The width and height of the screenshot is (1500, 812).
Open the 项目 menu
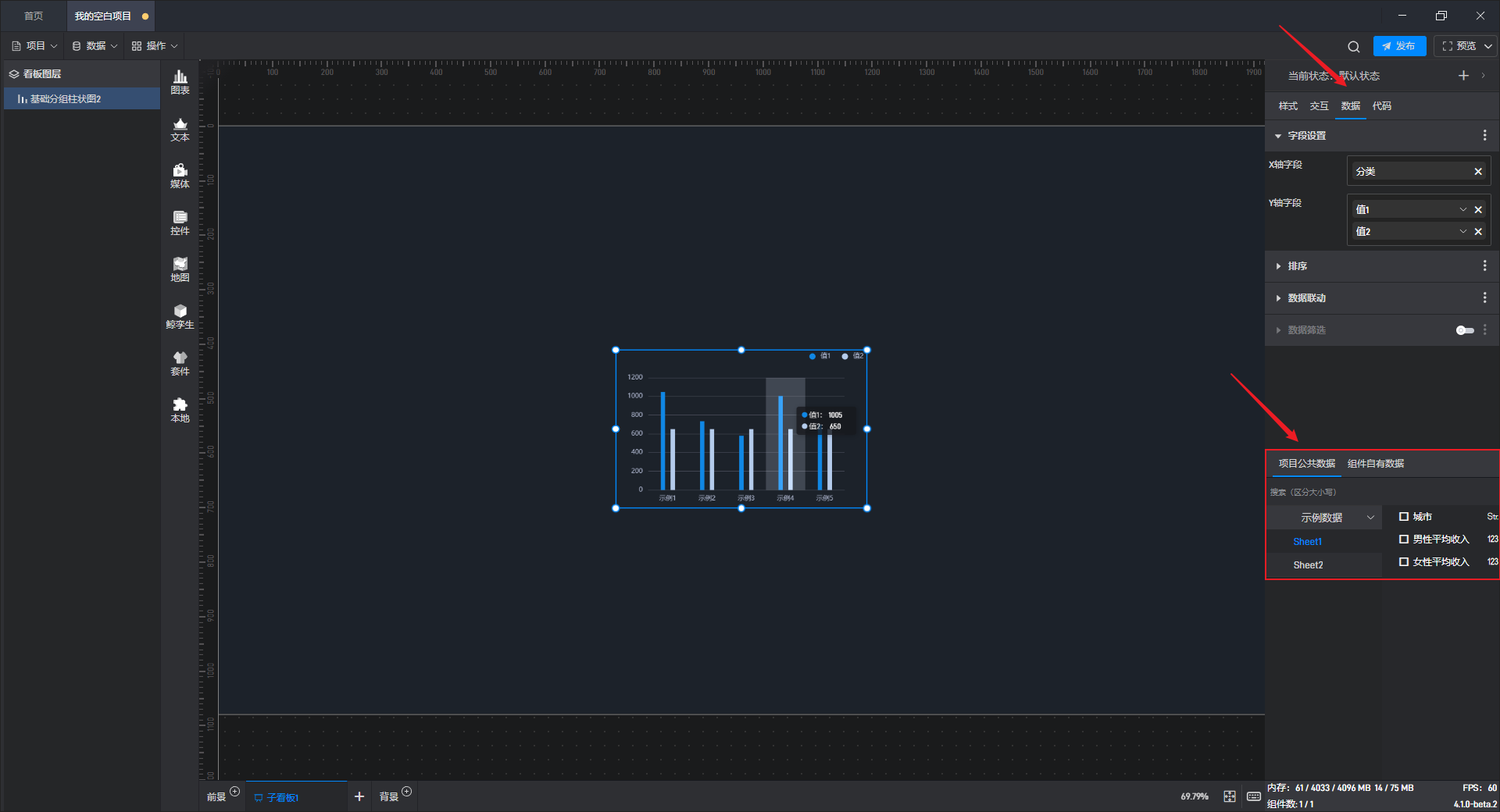[x=34, y=46]
